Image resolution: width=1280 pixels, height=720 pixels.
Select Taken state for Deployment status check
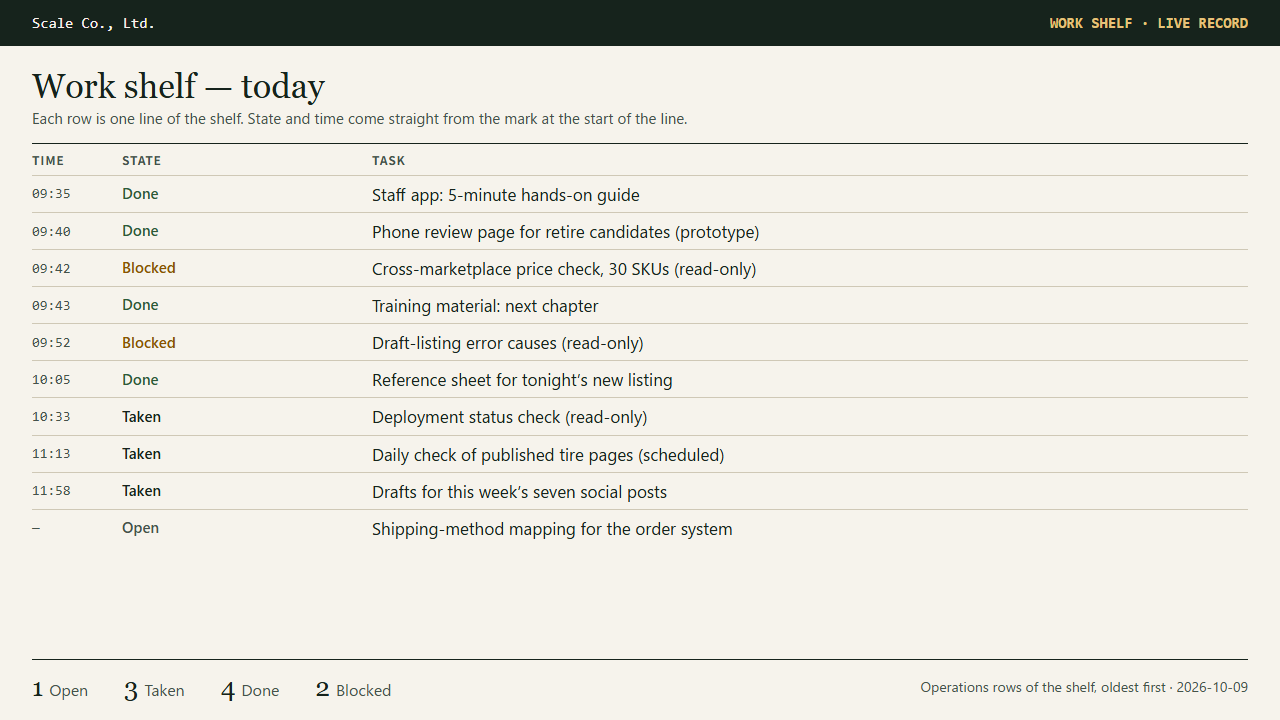141,416
